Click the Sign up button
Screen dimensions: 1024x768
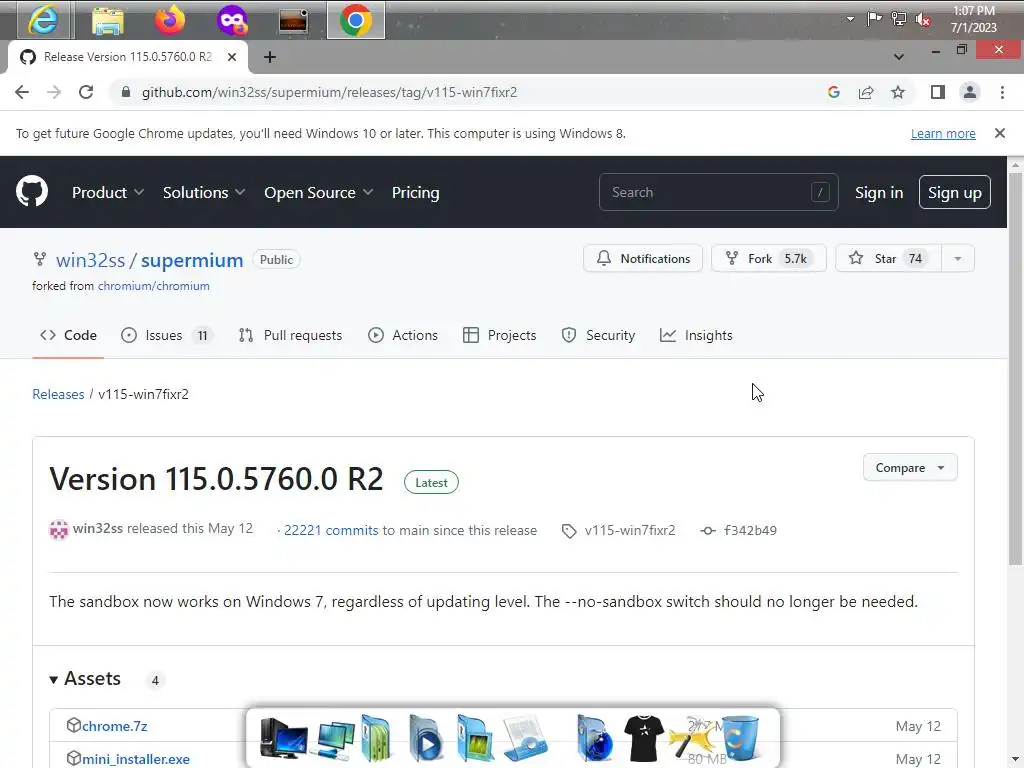[x=954, y=192]
